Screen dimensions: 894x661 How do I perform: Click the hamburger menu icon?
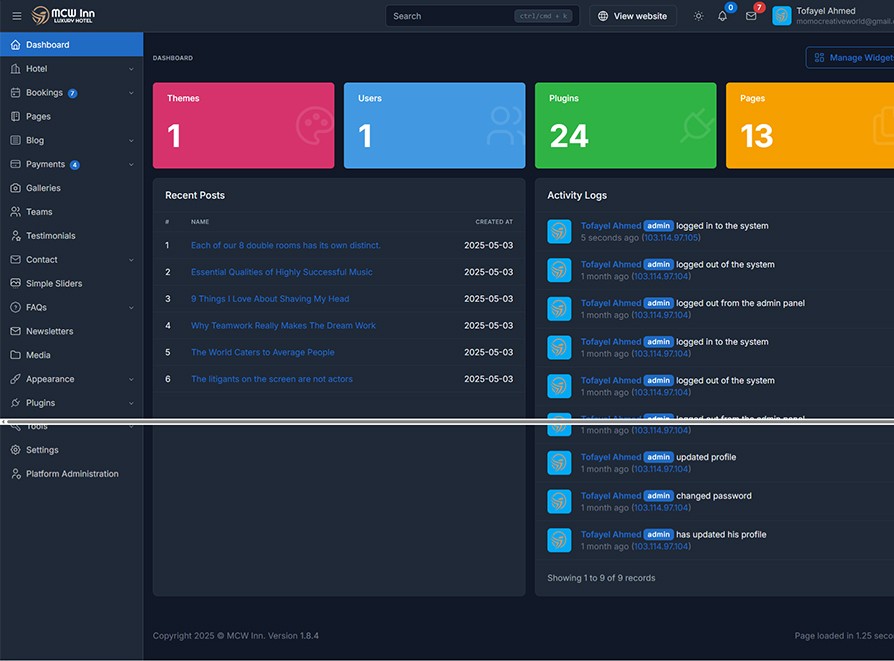pos(16,16)
